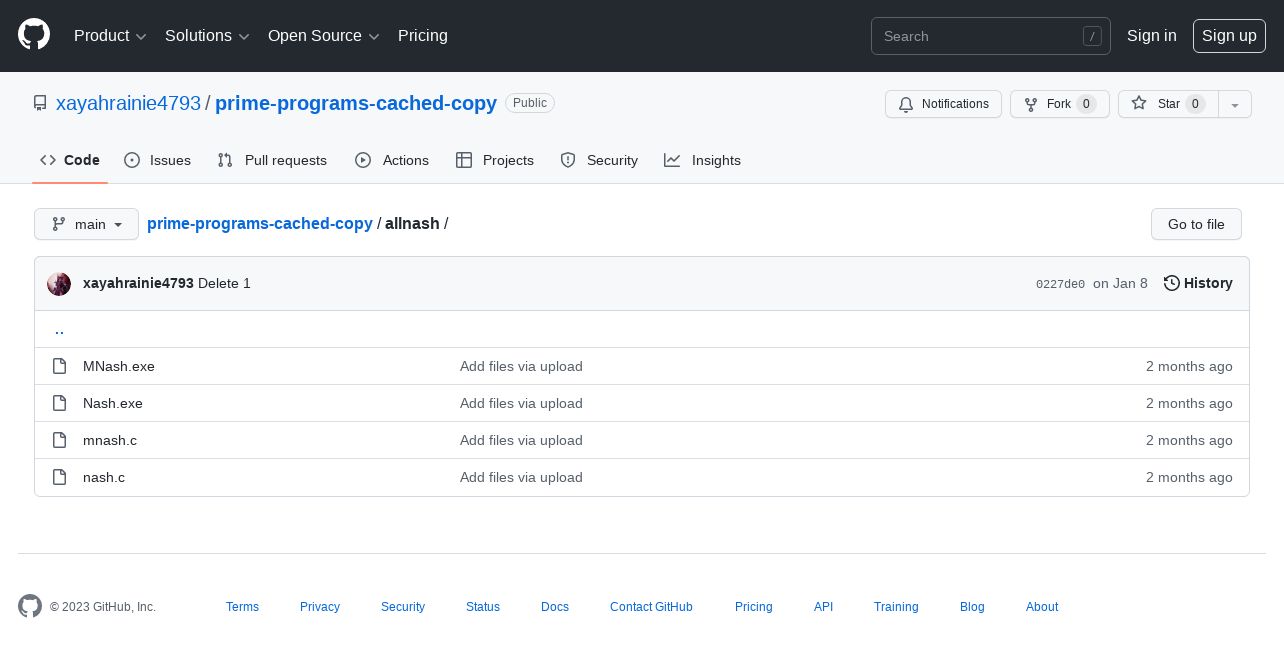The width and height of the screenshot is (1284, 668).
Task: Click the file icon next to mnash.c
Action: (60, 440)
